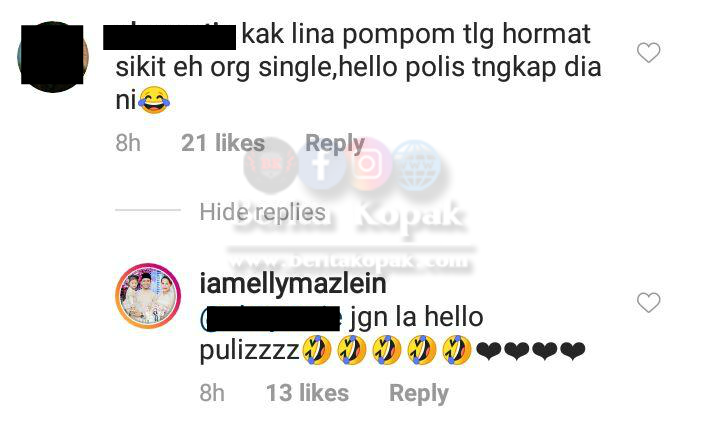The image size is (704, 422).
Task: Click Reply under iamellymazlein's comment
Action: [x=418, y=394]
